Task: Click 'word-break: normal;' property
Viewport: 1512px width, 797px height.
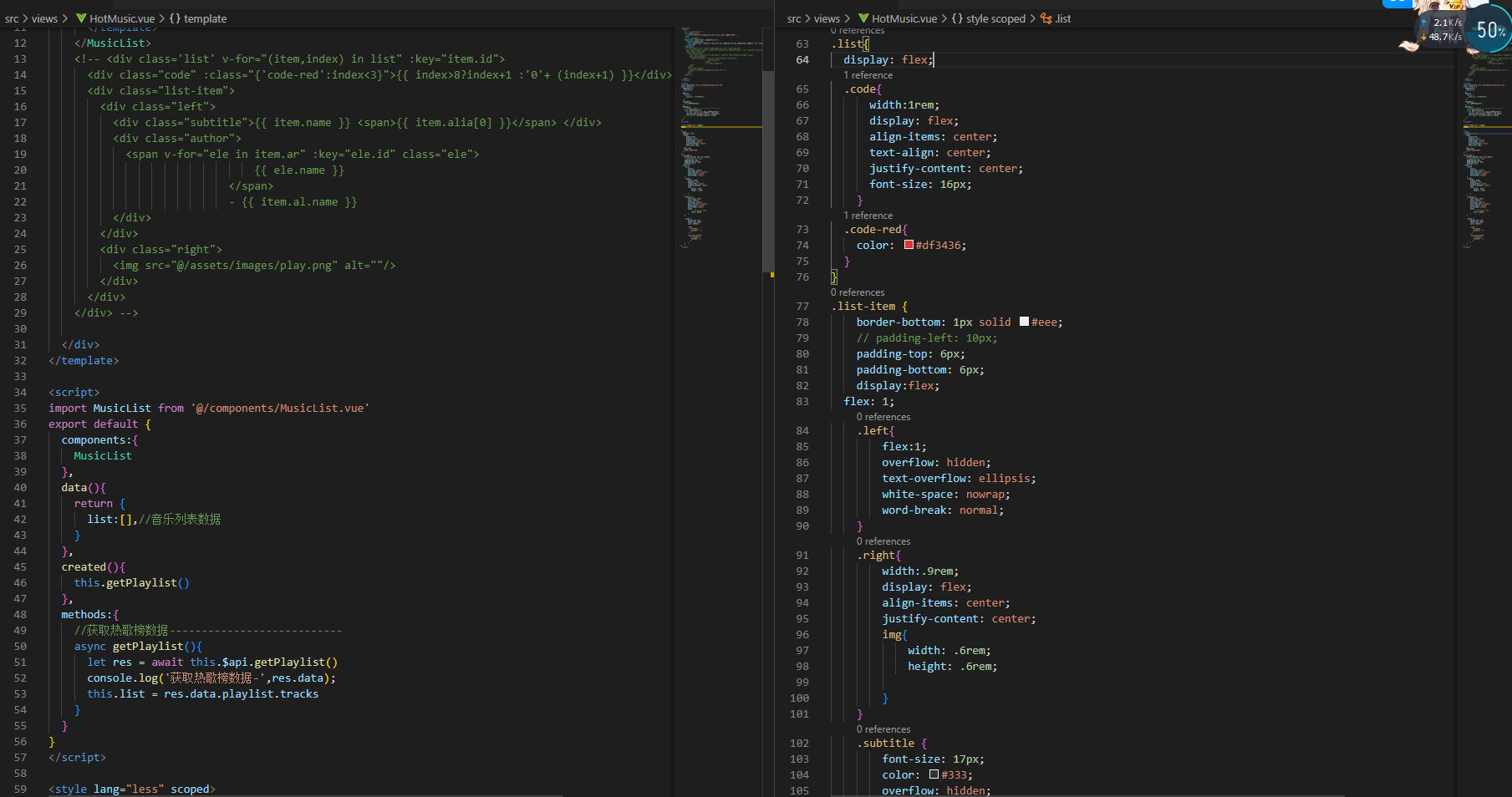Action: [x=943, y=510]
